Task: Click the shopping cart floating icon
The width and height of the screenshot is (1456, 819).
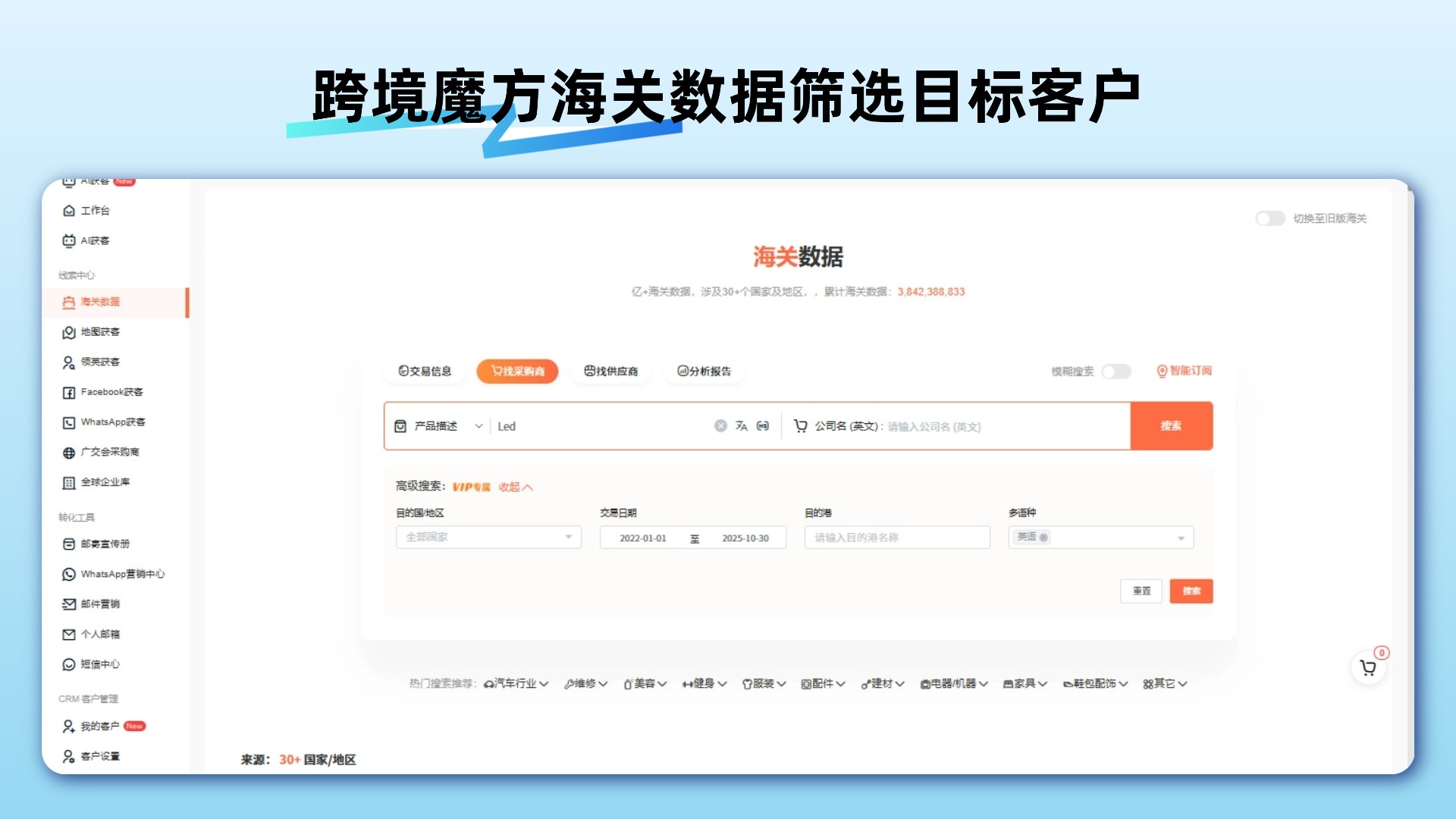Action: [1368, 668]
